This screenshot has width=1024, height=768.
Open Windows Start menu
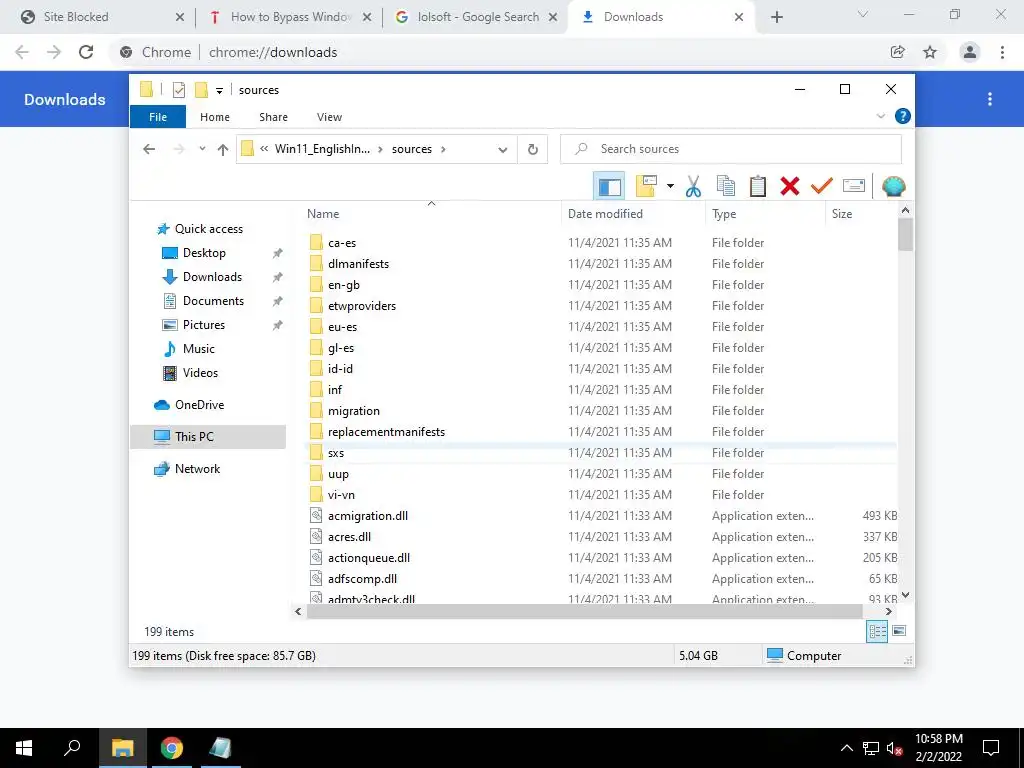pyautogui.click(x=24, y=748)
